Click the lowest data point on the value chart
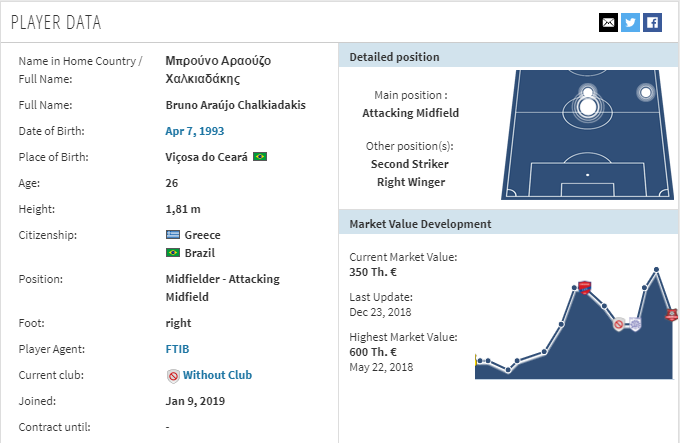The width and height of the screenshot is (680, 443). coord(508,370)
